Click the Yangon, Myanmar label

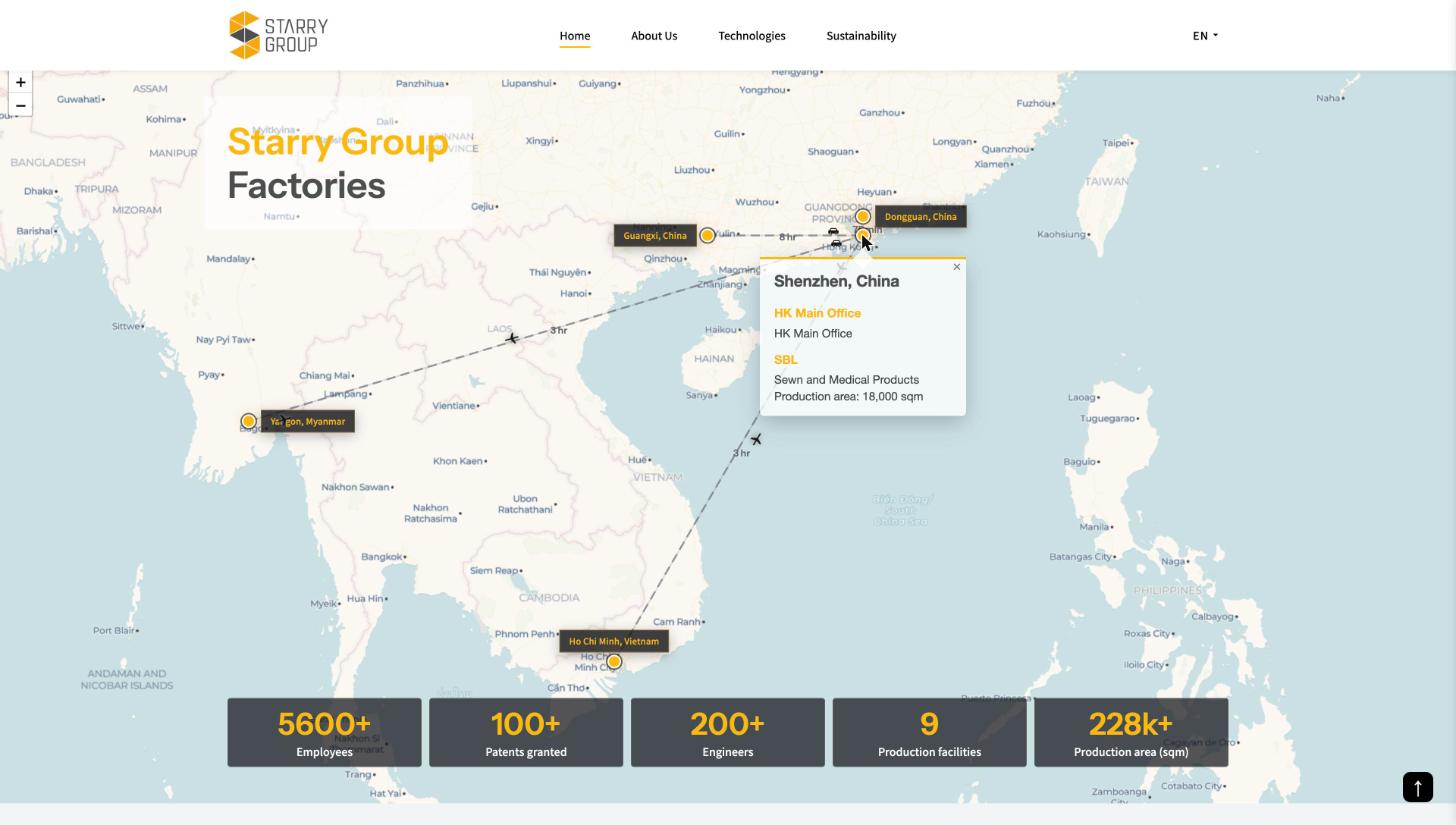coord(308,421)
